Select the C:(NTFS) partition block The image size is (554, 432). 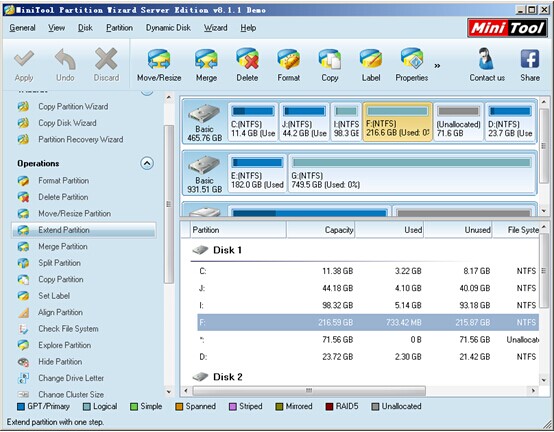tap(253, 122)
